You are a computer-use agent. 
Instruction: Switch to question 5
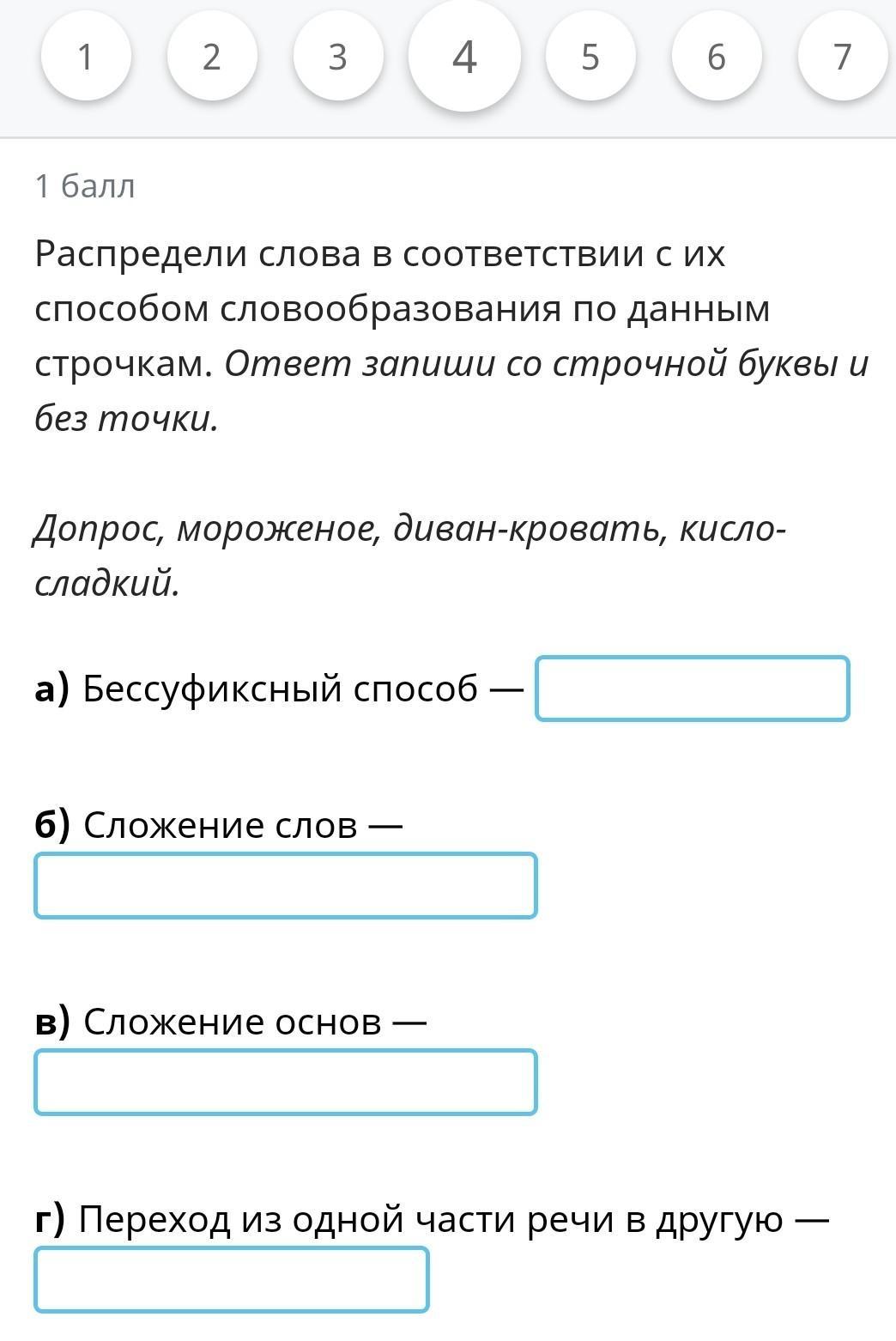point(590,57)
